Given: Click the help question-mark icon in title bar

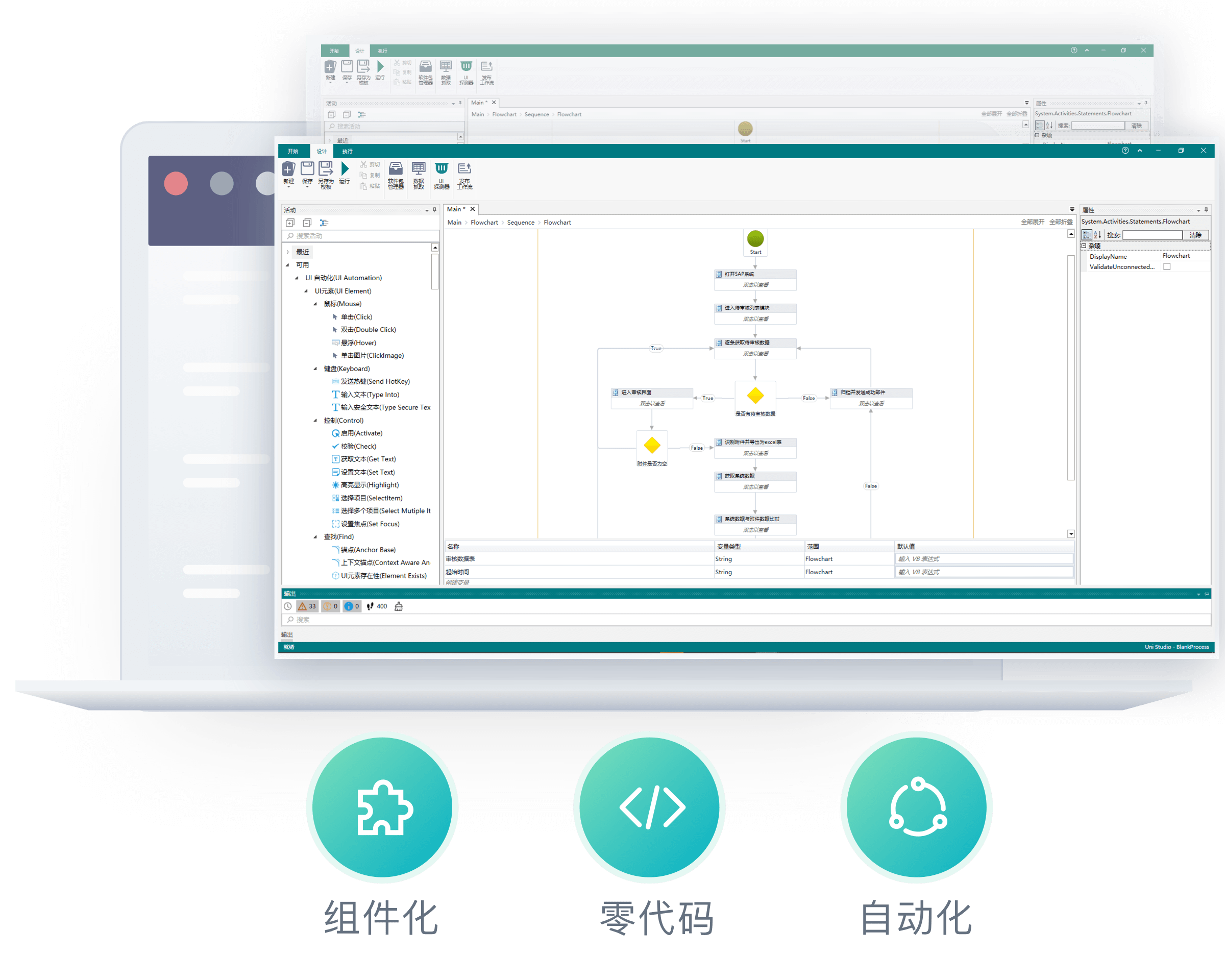Looking at the screenshot, I should [x=1125, y=151].
